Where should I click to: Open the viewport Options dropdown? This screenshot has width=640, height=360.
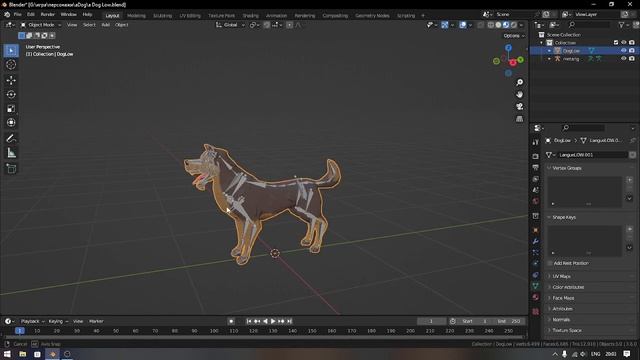pos(513,36)
